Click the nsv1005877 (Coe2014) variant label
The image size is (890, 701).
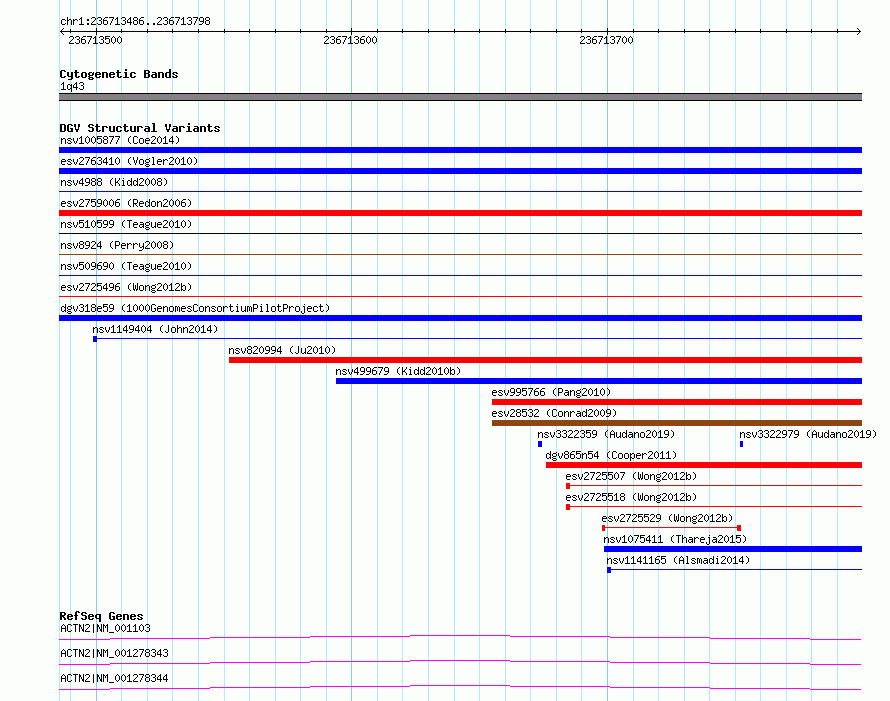pyautogui.click(x=120, y=140)
